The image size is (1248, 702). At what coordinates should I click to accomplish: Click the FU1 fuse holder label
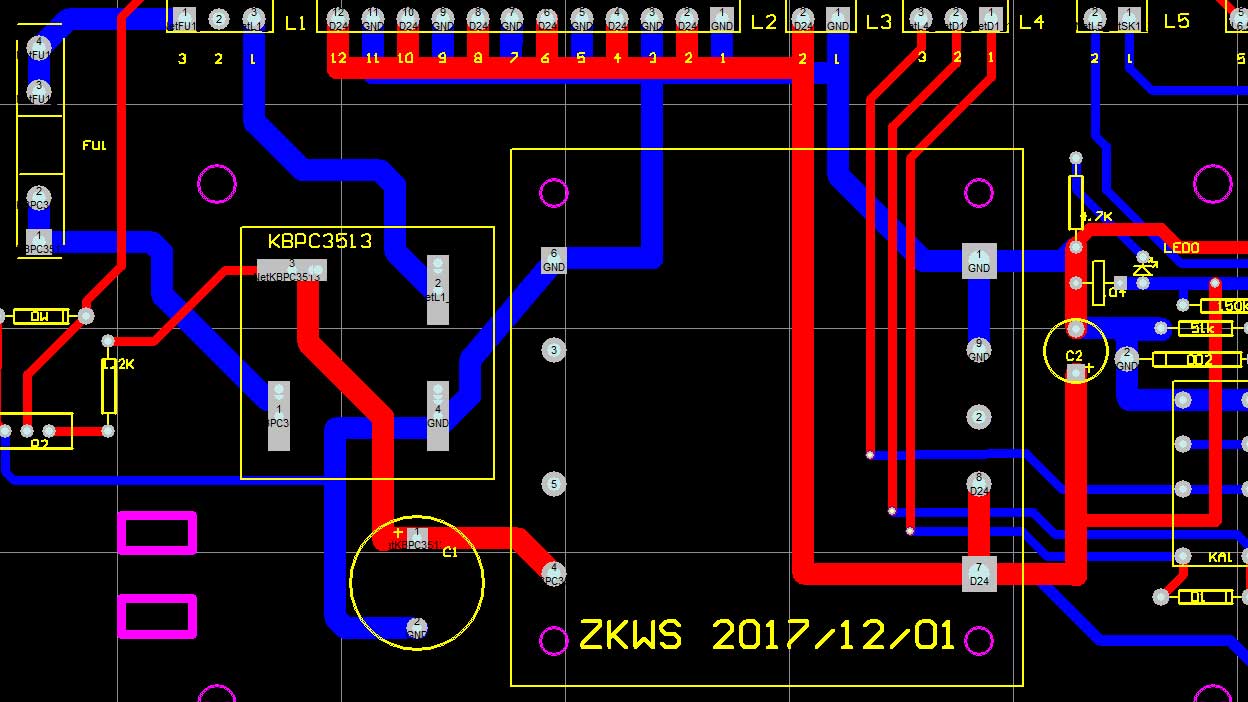[94, 146]
